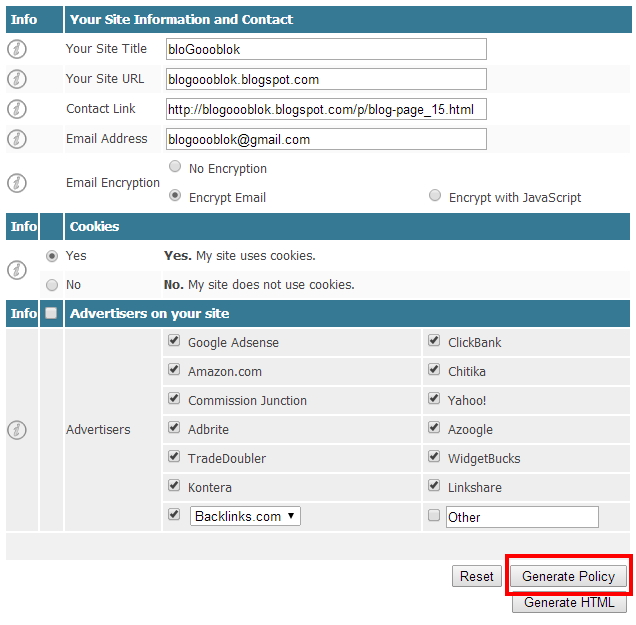The image size is (636, 625).
Task: Choose Encrypt with JavaScript radio option
Action: click(x=435, y=195)
